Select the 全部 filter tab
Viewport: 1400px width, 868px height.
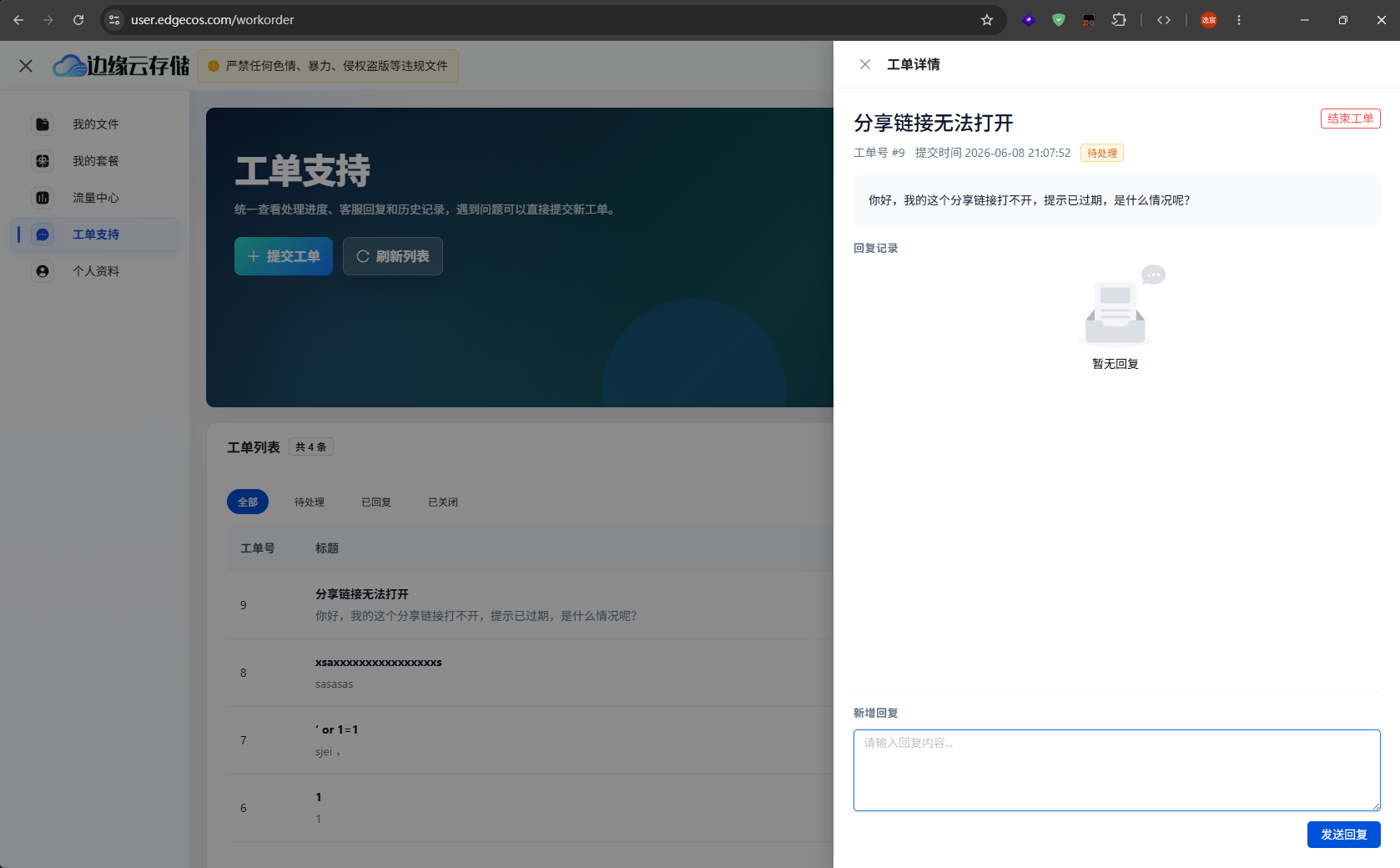248,502
